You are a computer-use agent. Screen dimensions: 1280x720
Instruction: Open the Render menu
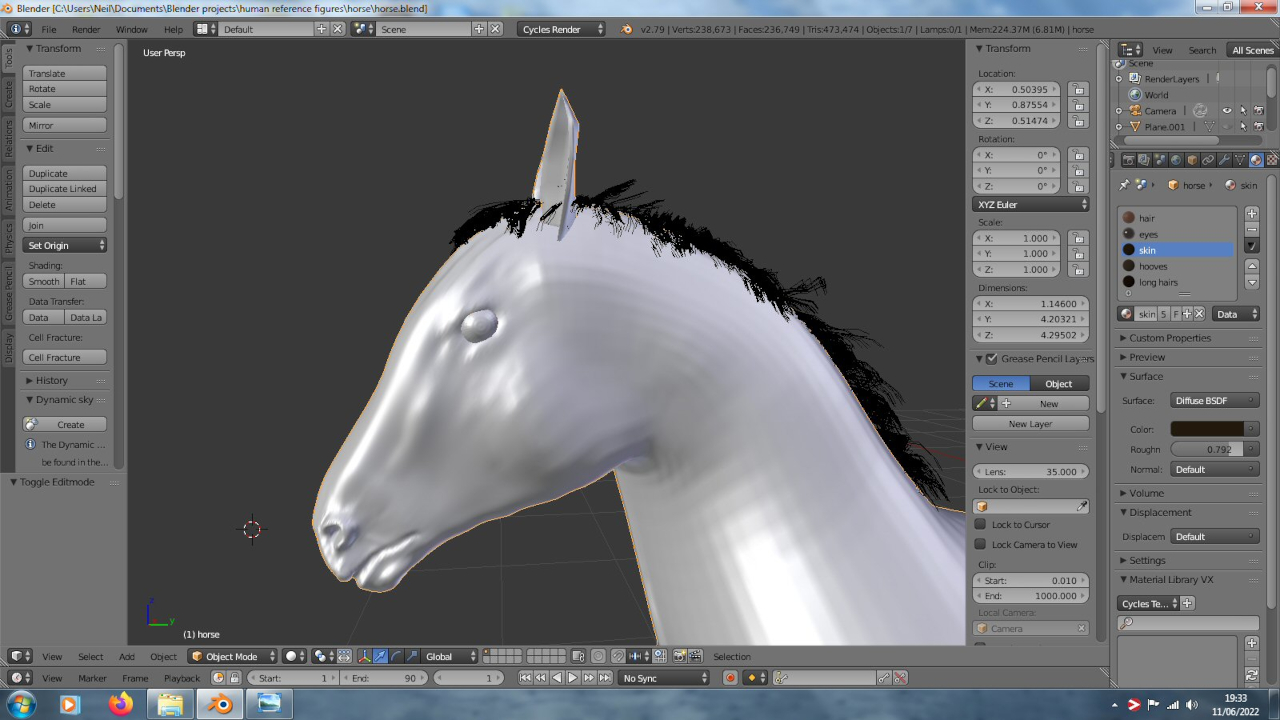click(x=86, y=29)
